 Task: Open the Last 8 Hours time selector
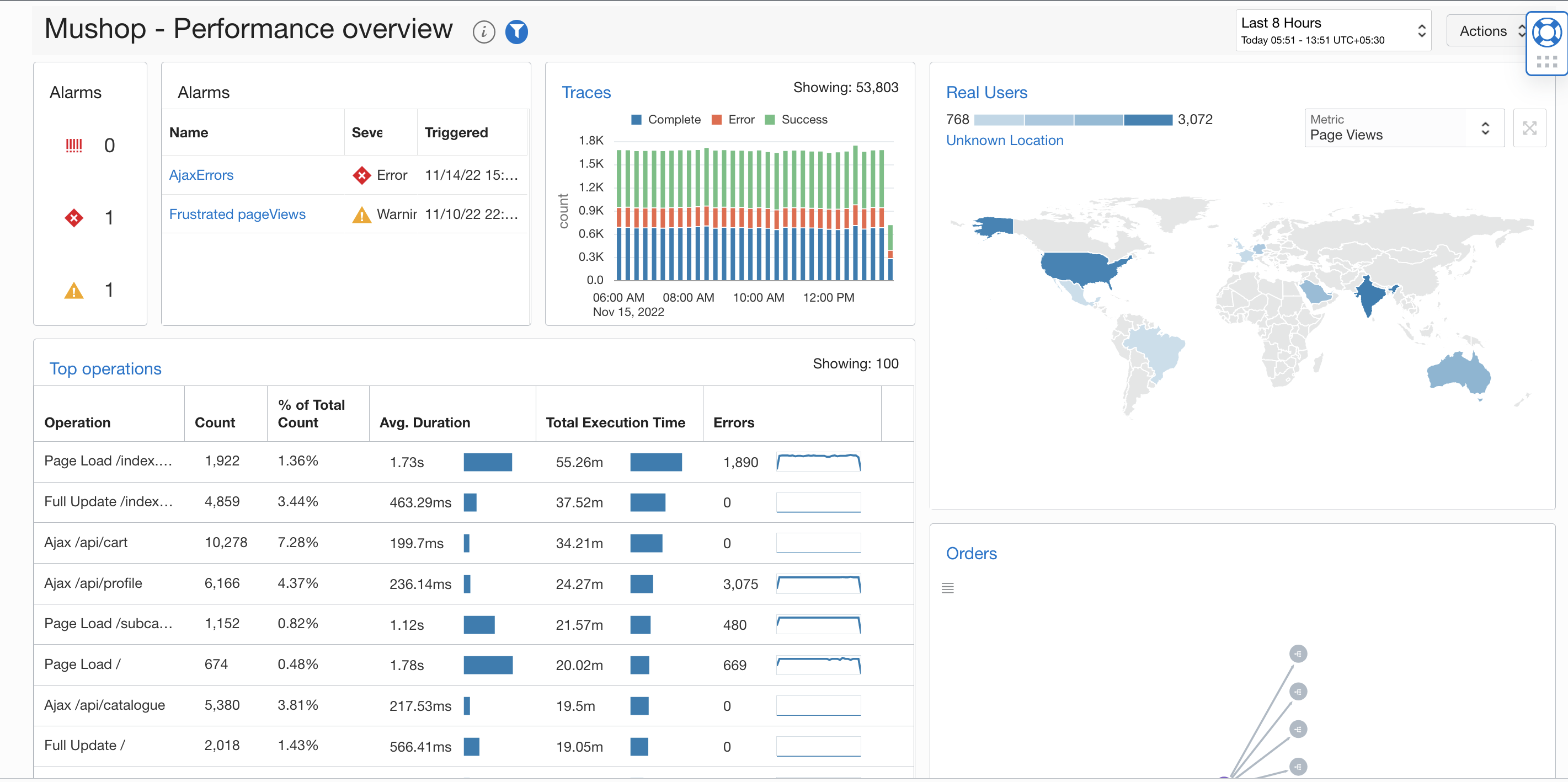pyautogui.click(x=1332, y=30)
